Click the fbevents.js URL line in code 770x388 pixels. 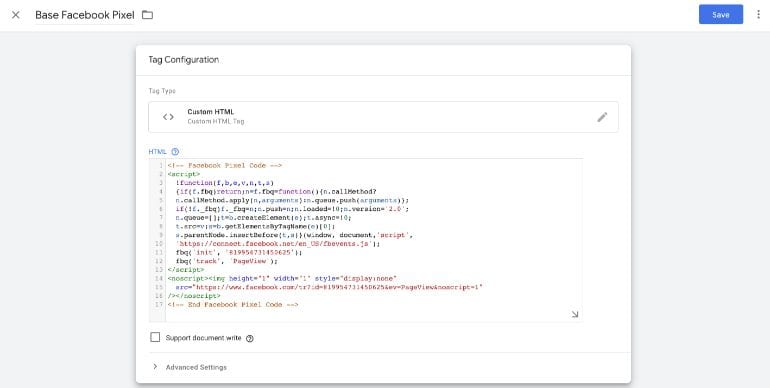click(278, 244)
